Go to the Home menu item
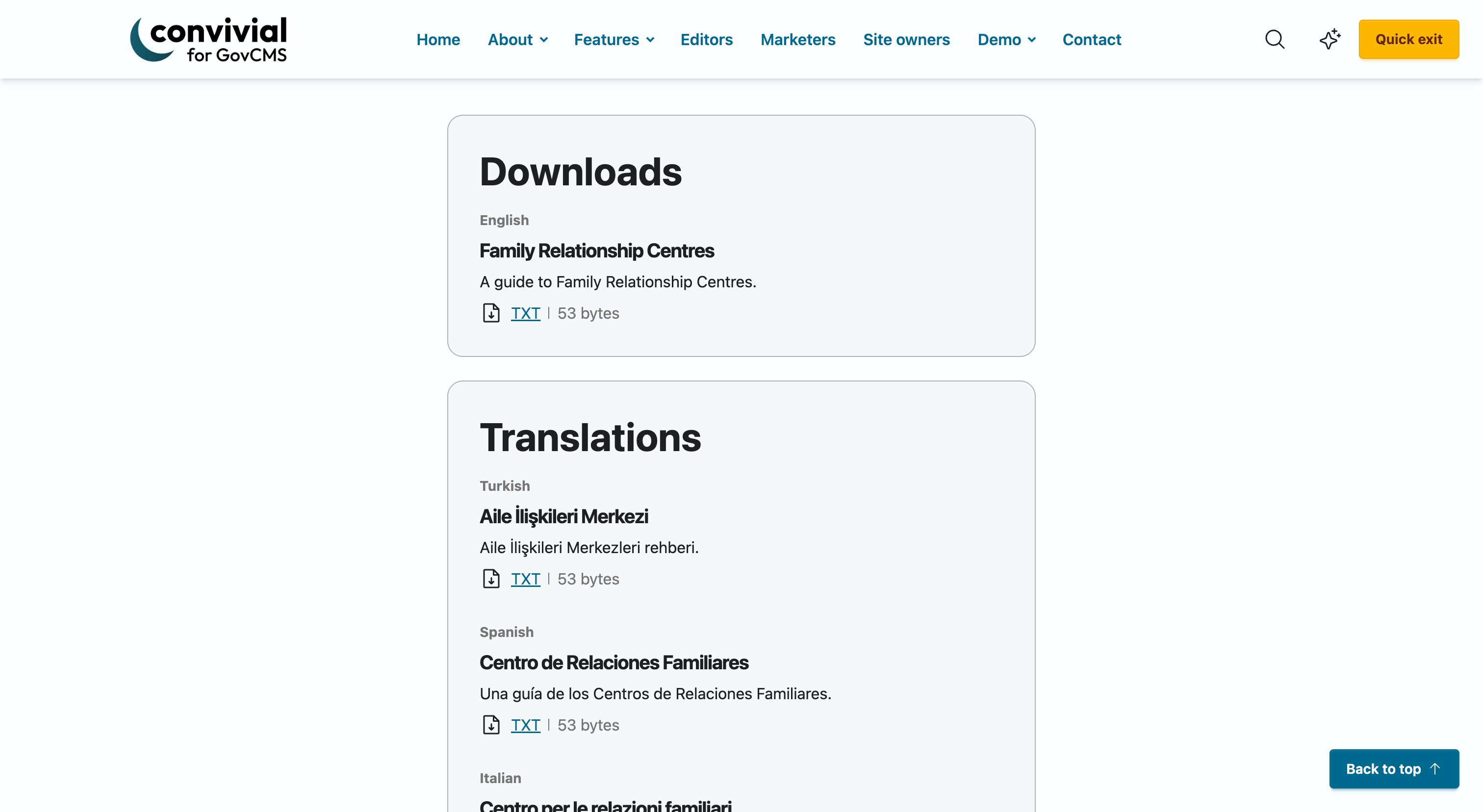This screenshot has height=812, width=1483. [438, 40]
